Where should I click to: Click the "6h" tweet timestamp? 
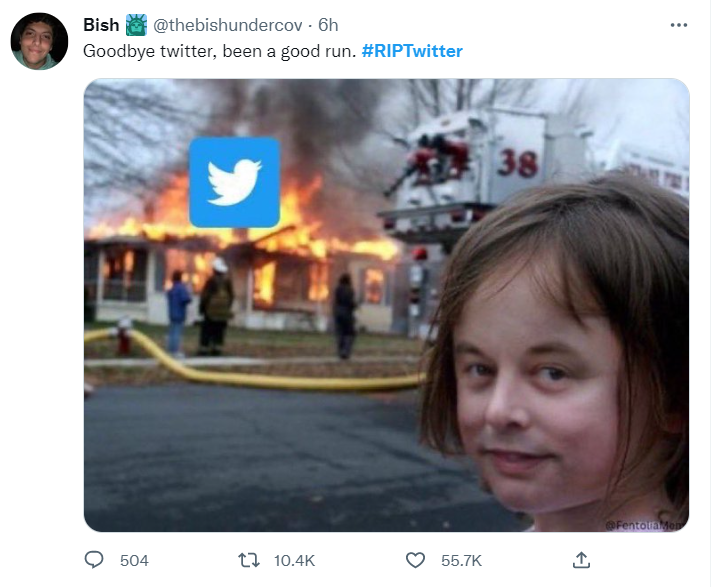coord(328,25)
